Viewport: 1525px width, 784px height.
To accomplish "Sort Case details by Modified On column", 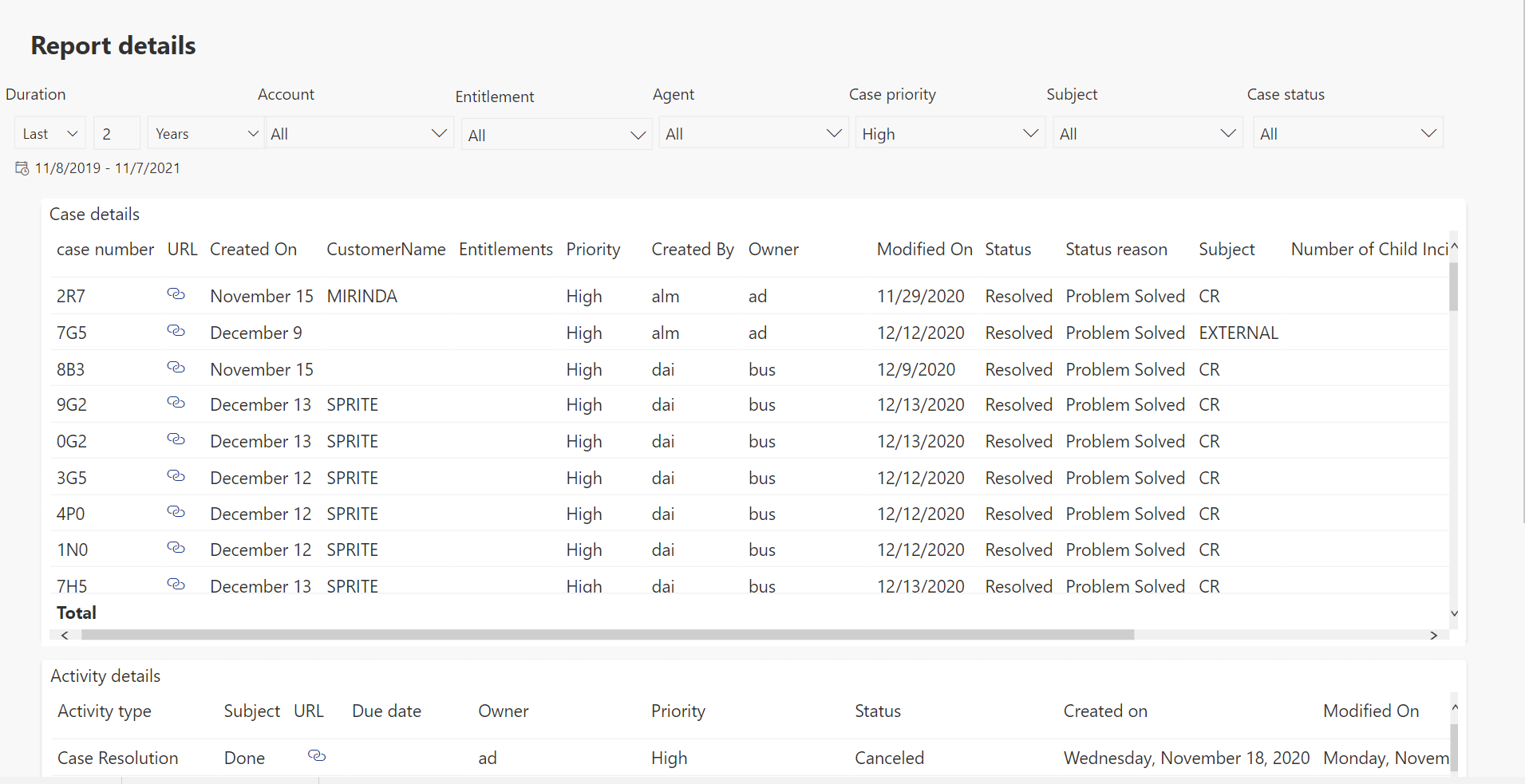I will tap(925, 250).
